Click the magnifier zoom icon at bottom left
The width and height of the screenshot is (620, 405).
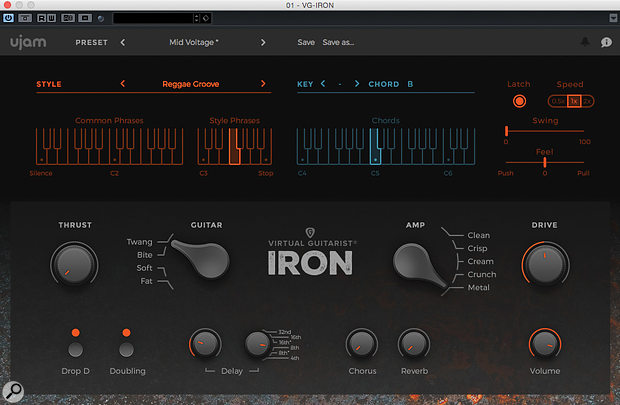[13, 391]
